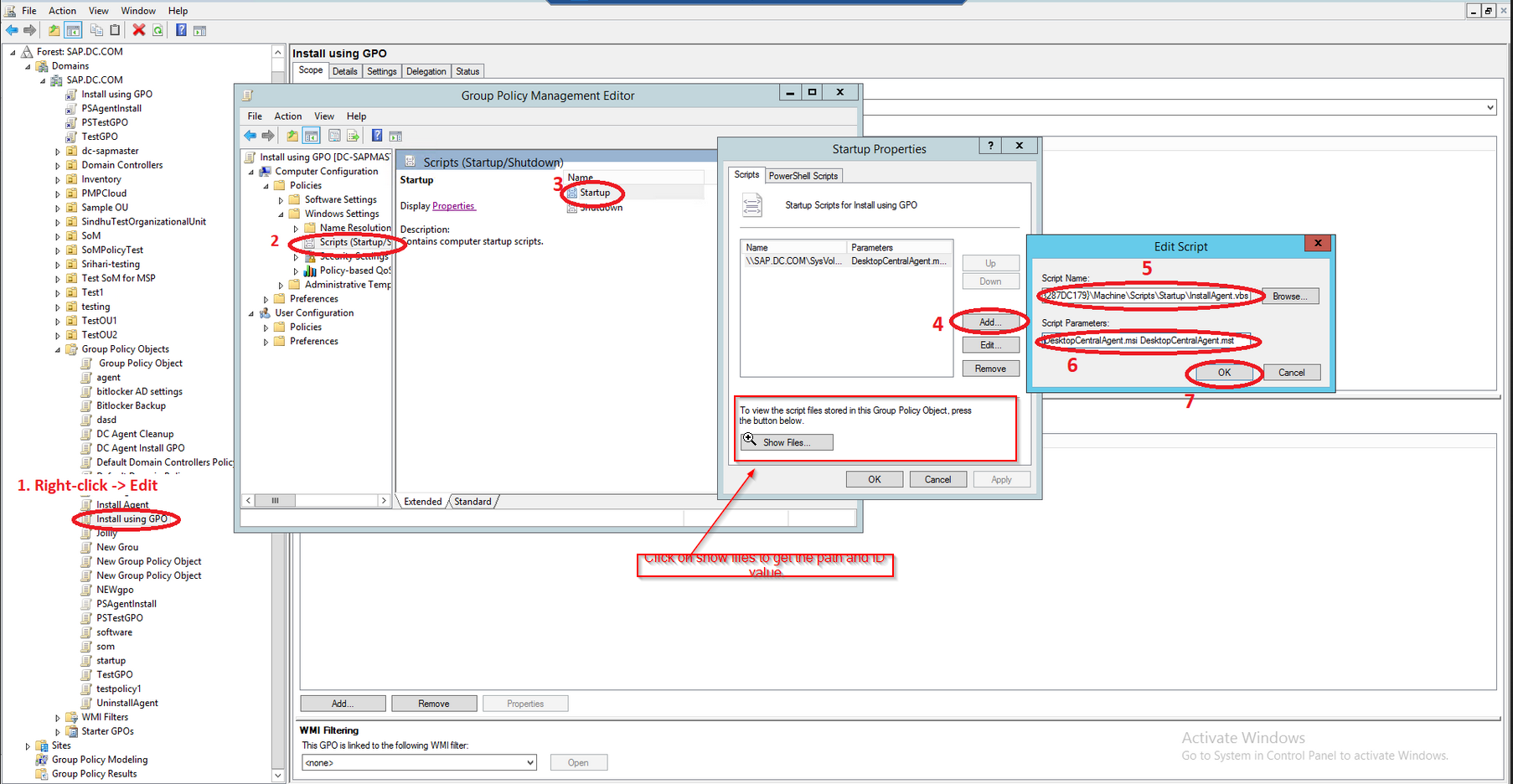Click the Forest SAP.DC.COM icon
The image size is (1513, 784).
[27, 52]
